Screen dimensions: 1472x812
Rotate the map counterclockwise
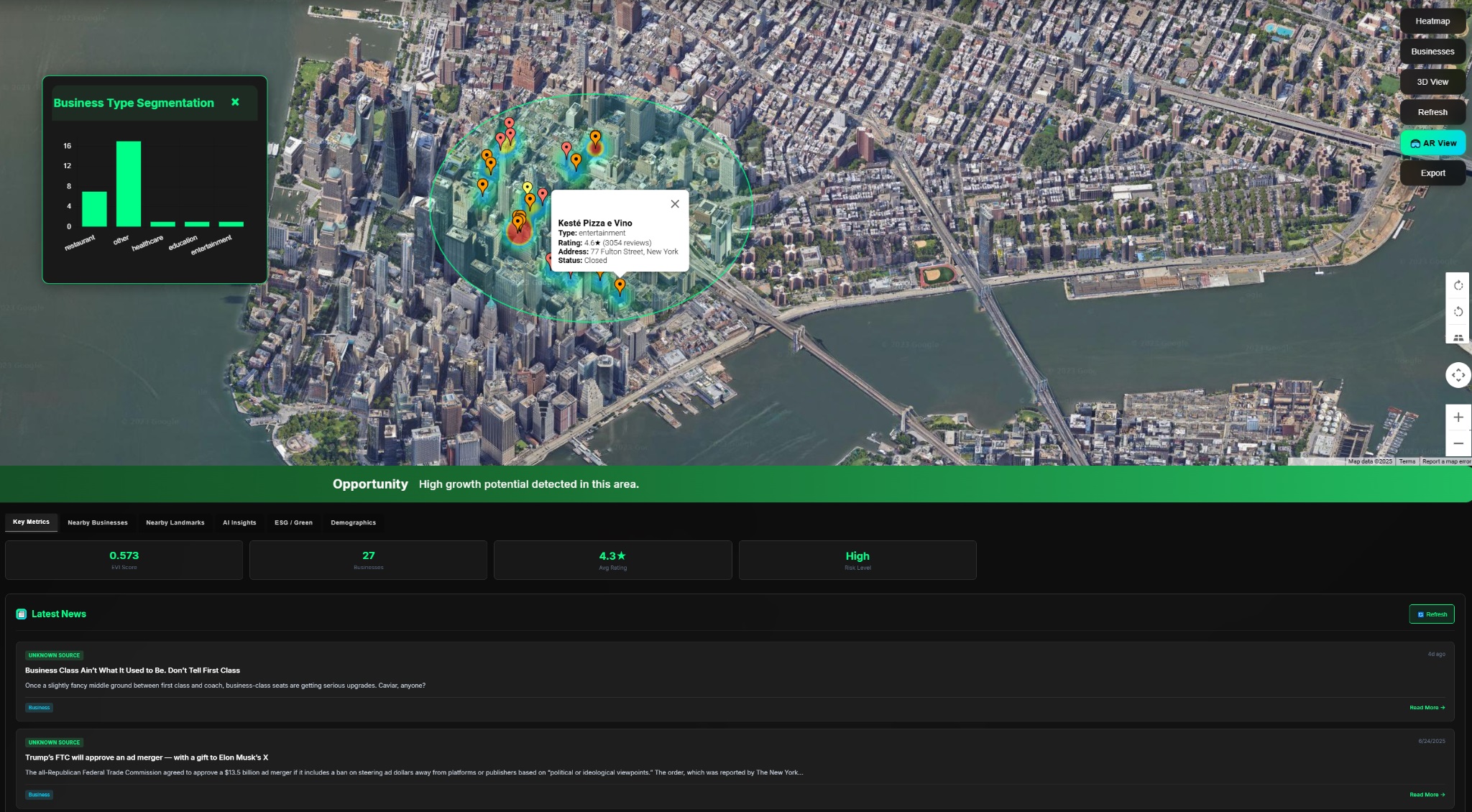pyautogui.click(x=1458, y=312)
